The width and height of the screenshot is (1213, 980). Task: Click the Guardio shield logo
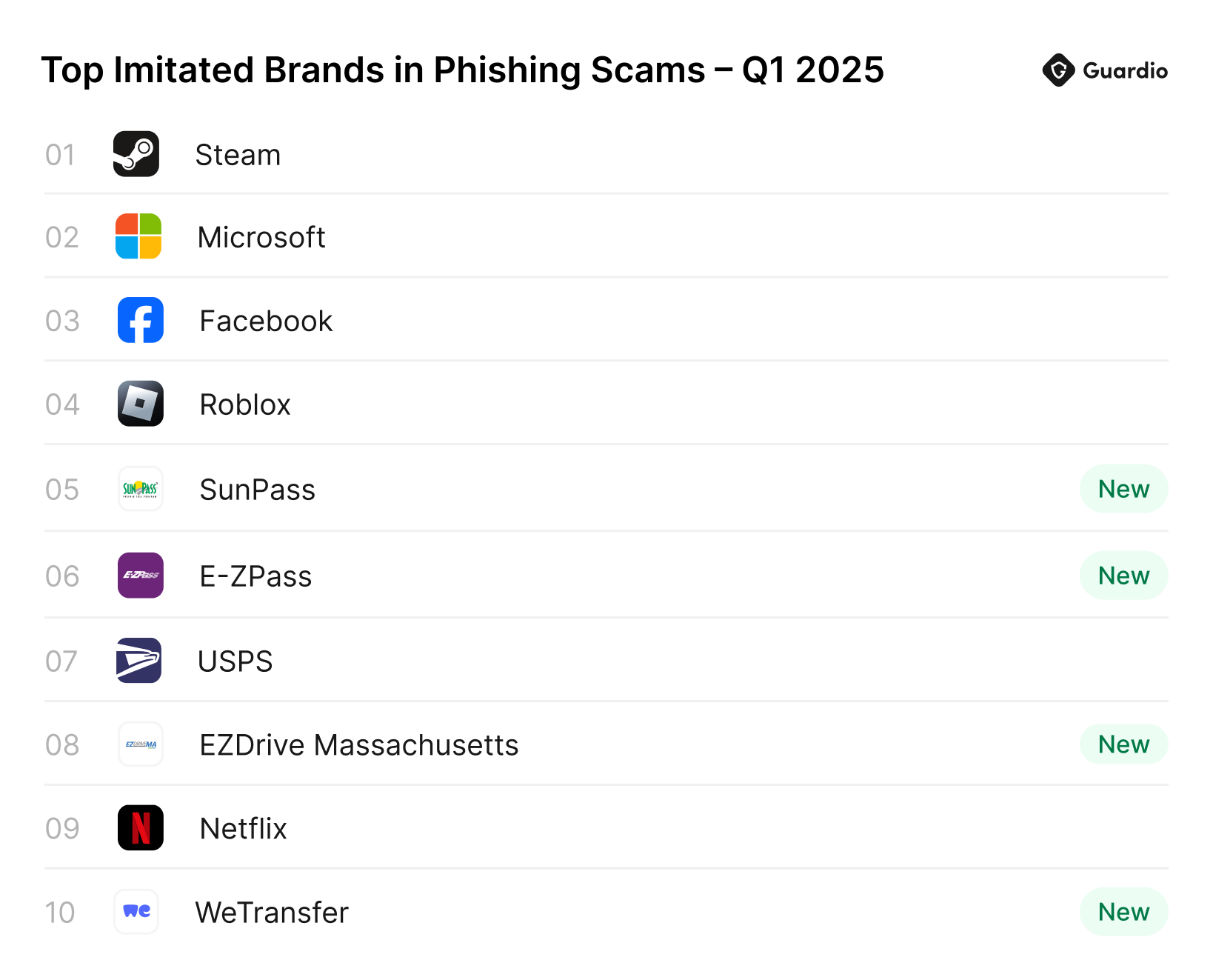[1059, 70]
